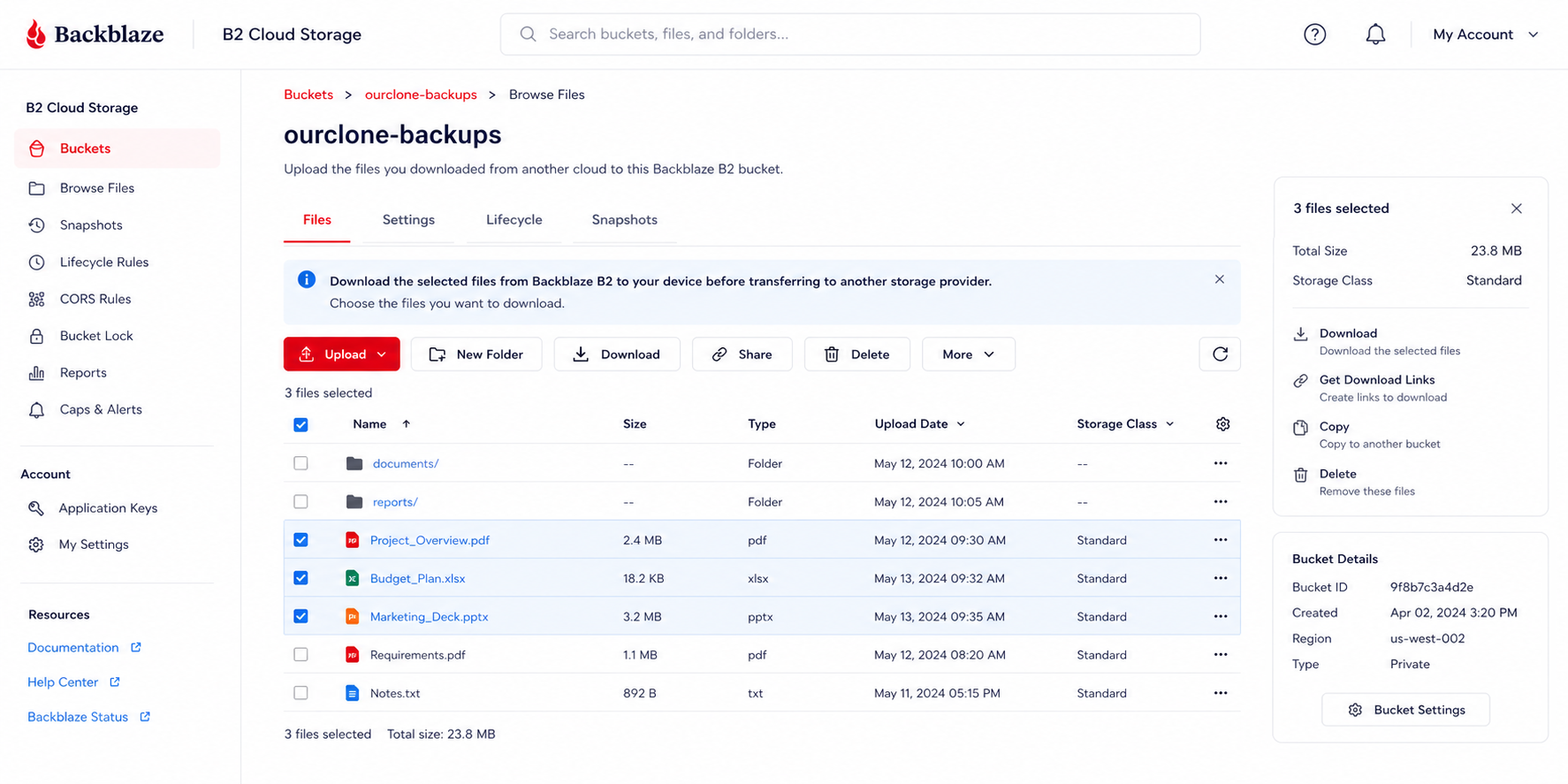This screenshot has height=784, width=1568.
Task: Toggle the select-all header checkbox
Action: [301, 425]
